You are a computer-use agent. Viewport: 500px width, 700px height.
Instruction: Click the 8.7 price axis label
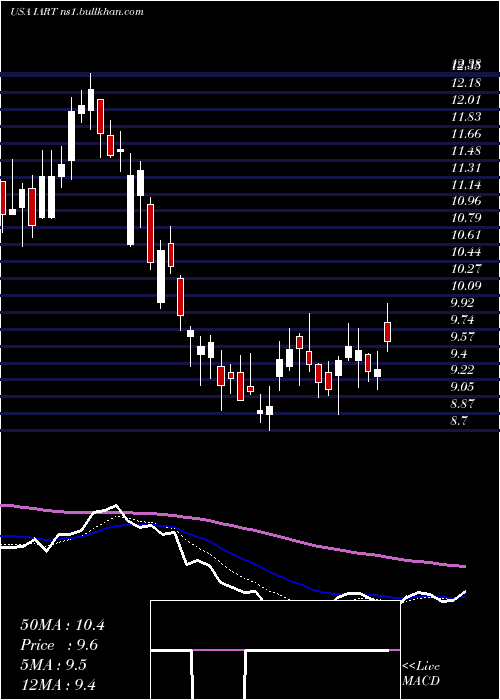pos(460,421)
